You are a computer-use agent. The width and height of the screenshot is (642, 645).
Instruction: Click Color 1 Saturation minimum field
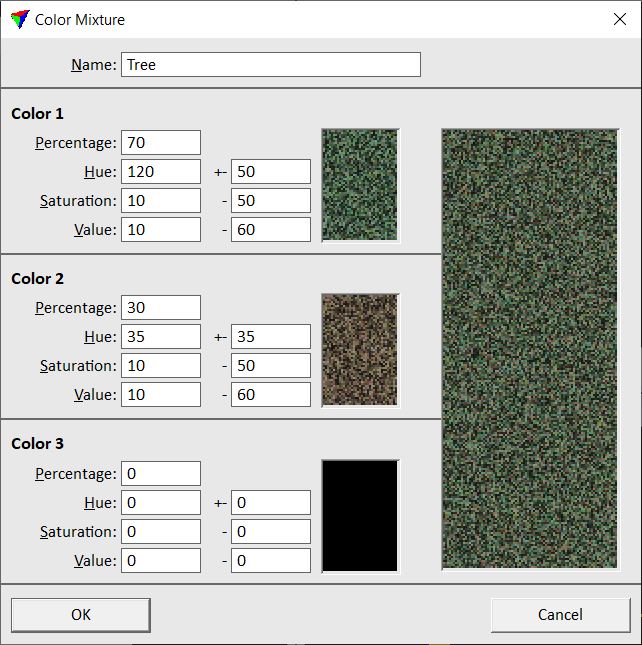tap(161, 201)
